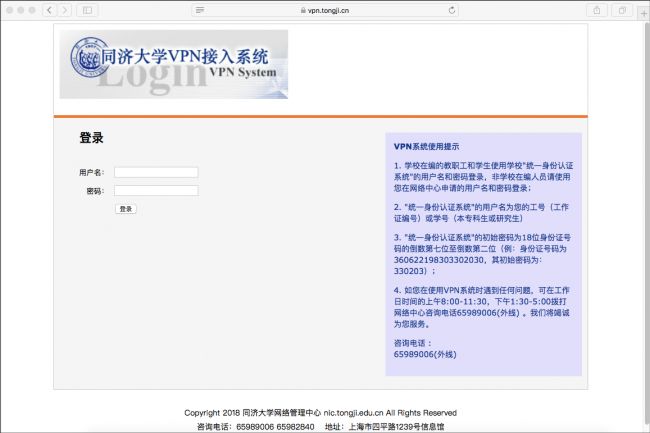650x433 pixels.
Task: Minimize the window with the middle window button
Action: point(21,10)
